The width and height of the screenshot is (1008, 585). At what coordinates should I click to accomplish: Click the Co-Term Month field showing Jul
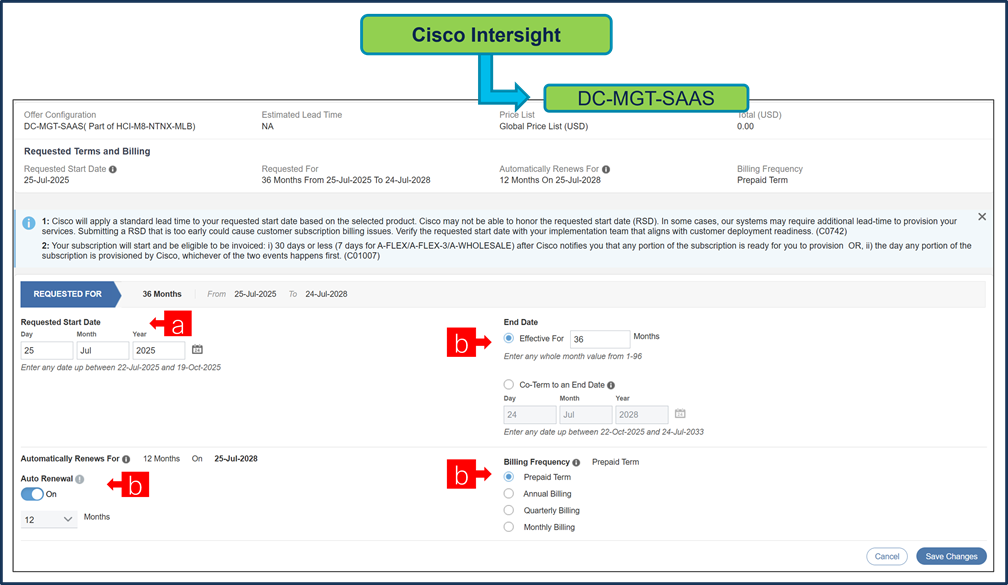click(586, 415)
